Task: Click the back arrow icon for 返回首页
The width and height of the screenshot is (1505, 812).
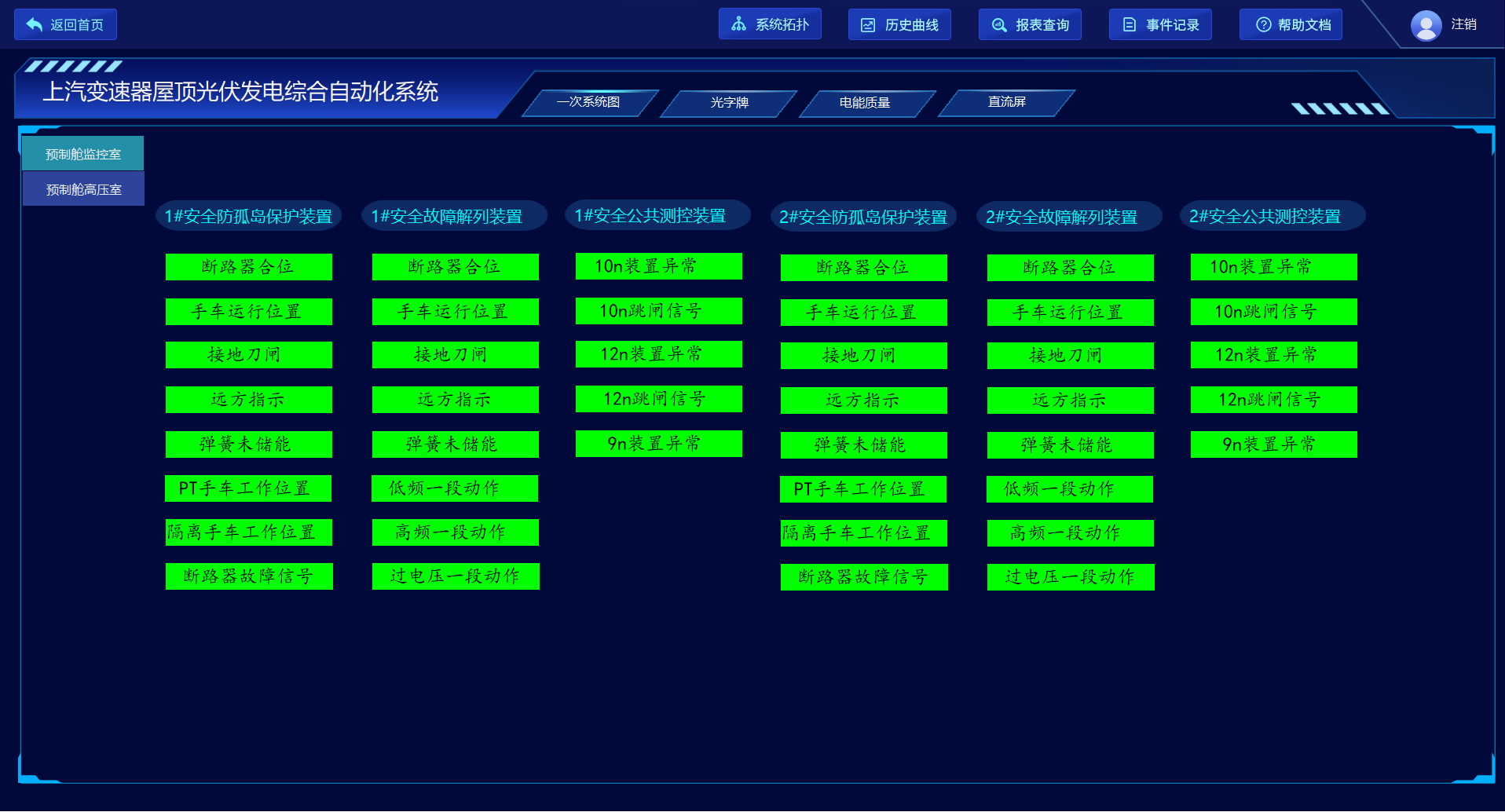Action: (35, 25)
